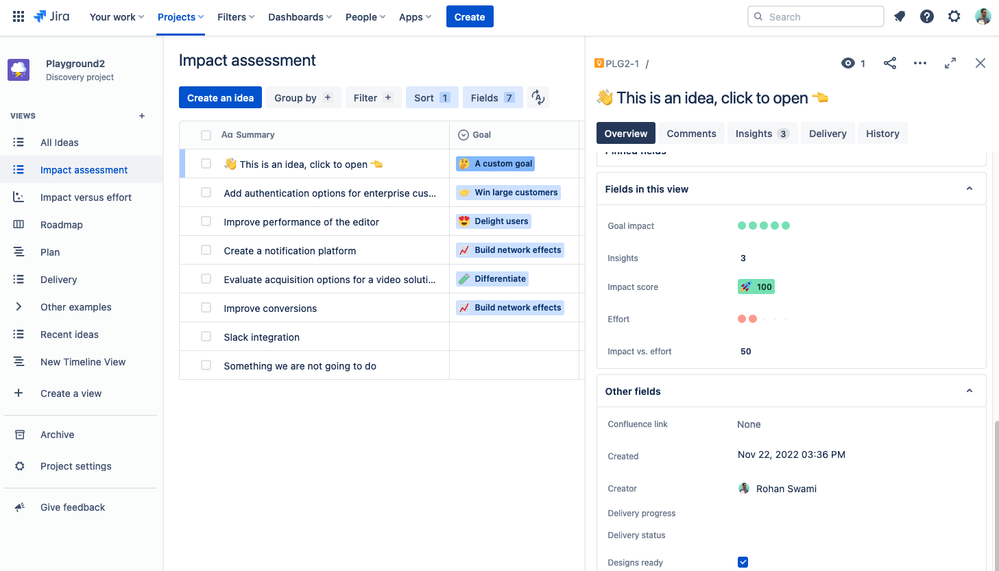Open the Apps dropdown menu
Viewport: 999px width, 571px height.
415,17
